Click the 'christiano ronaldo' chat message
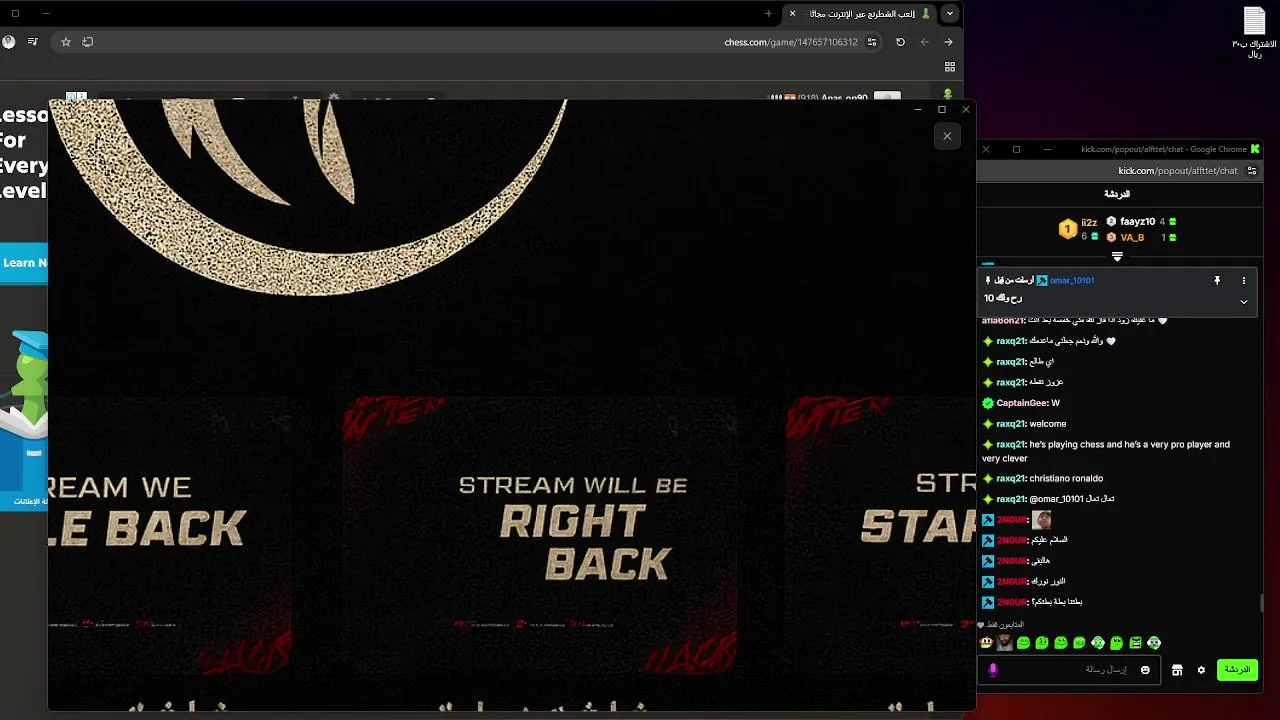 tap(1066, 478)
